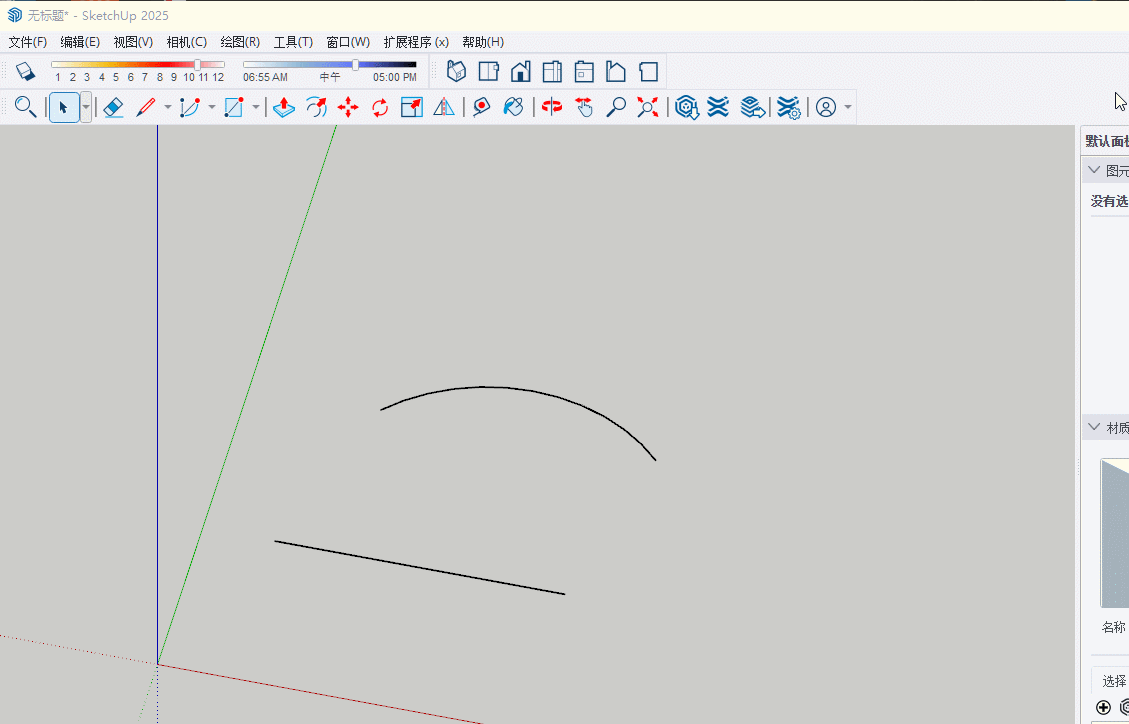Select the Tape Measure tool
The image size is (1129, 724).
(481, 107)
